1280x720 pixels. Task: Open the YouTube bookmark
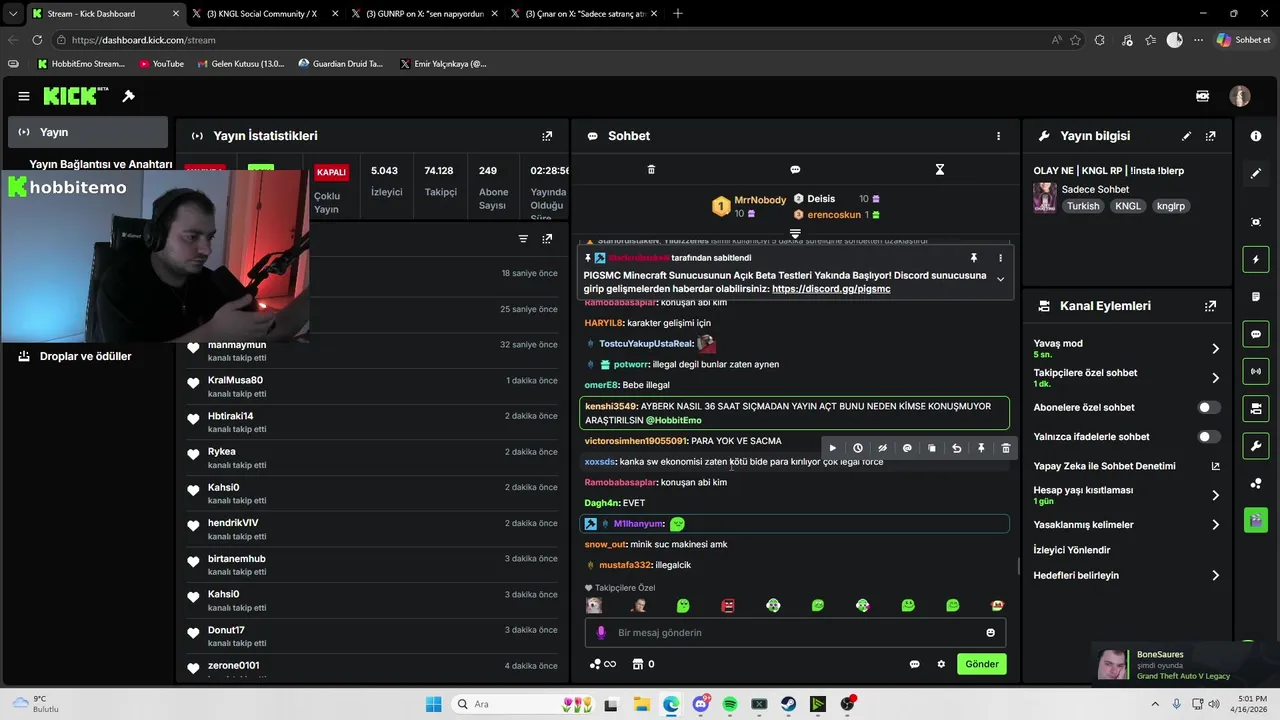(161, 64)
